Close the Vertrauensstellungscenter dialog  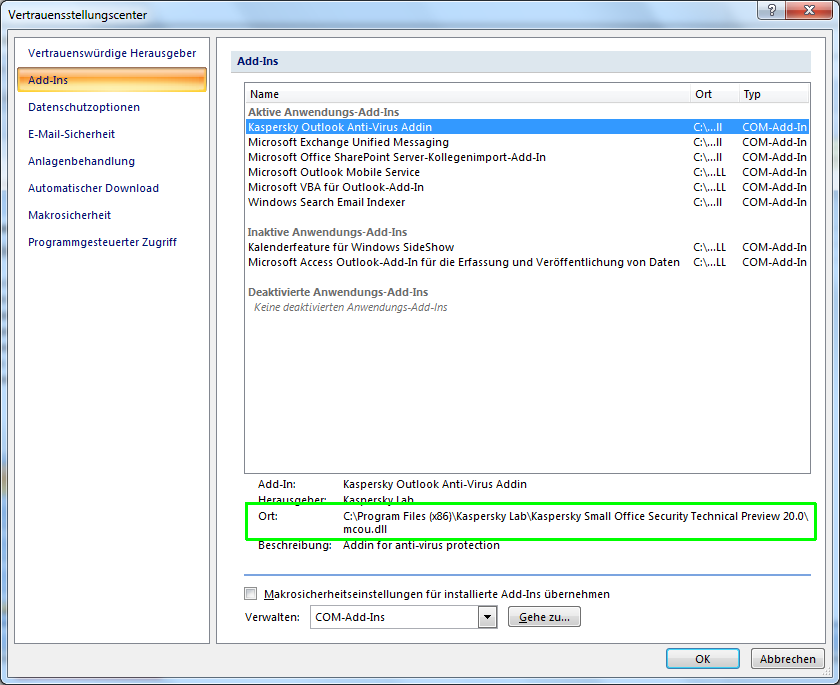click(809, 10)
